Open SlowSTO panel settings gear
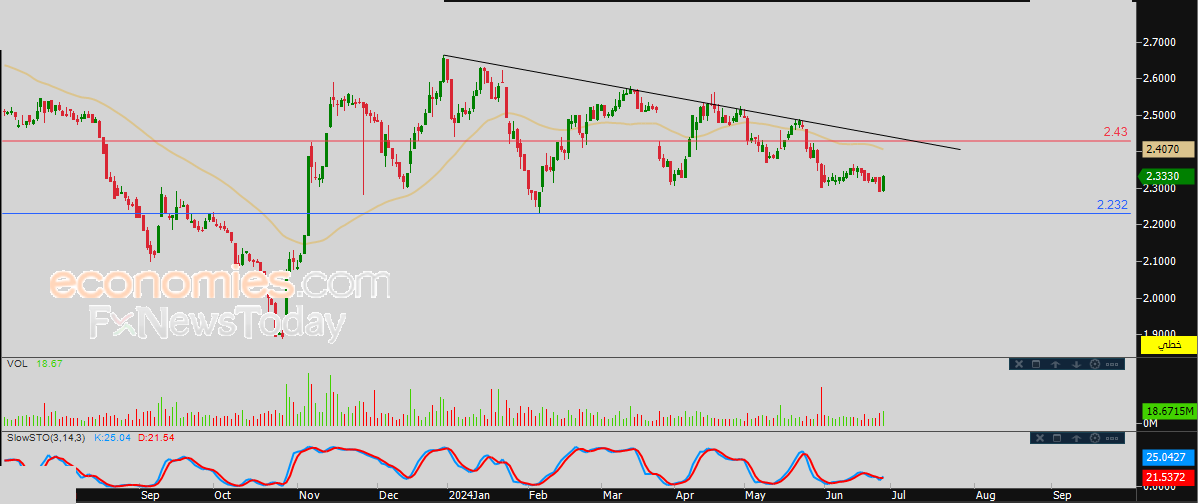The width and height of the screenshot is (1198, 504). pyautogui.click(x=1095, y=438)
